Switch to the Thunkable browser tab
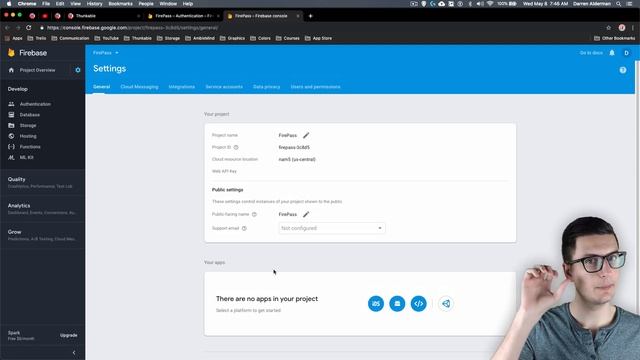The width and height of the screenshot is (640, 360). tap(104, 16)
